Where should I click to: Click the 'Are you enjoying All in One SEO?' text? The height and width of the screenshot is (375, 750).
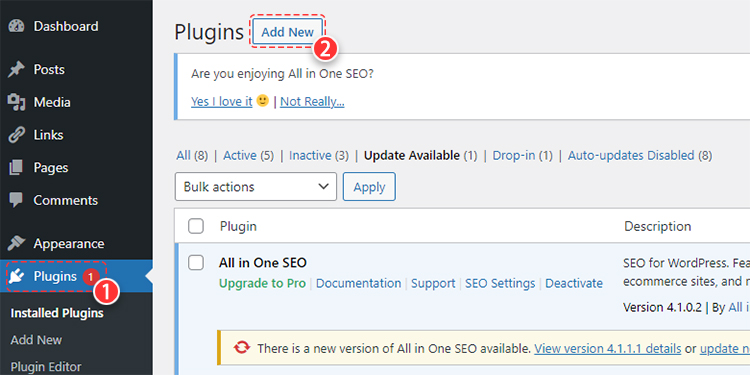coord(282,74)
